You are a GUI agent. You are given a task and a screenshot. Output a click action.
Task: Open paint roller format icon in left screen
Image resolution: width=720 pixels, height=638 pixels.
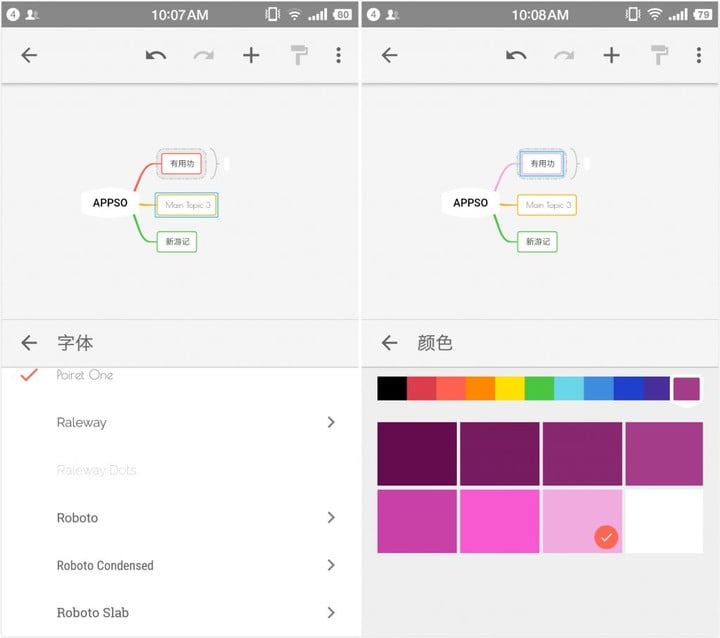[299, 55]
